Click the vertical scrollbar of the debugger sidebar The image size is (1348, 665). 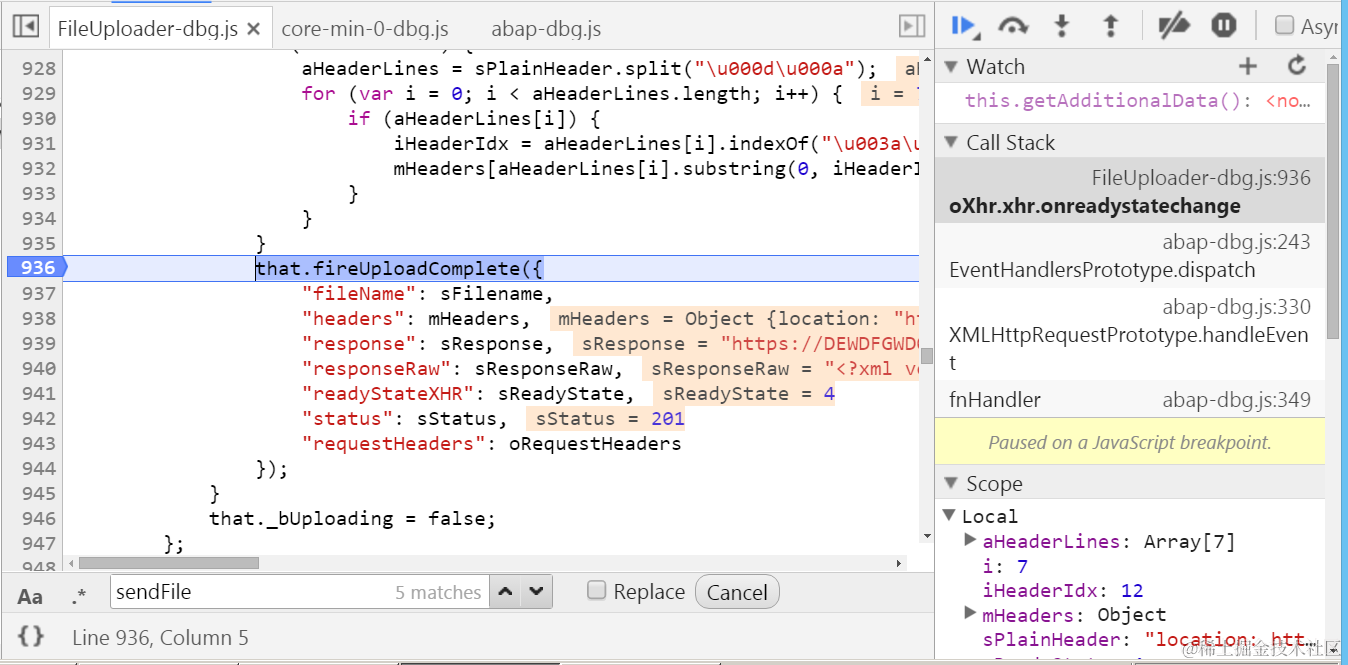click(x=1333, y=200)
